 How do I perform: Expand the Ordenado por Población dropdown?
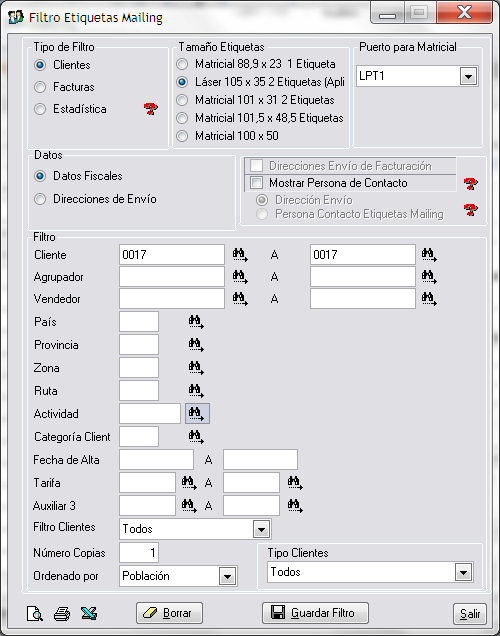tap(227, 576)
